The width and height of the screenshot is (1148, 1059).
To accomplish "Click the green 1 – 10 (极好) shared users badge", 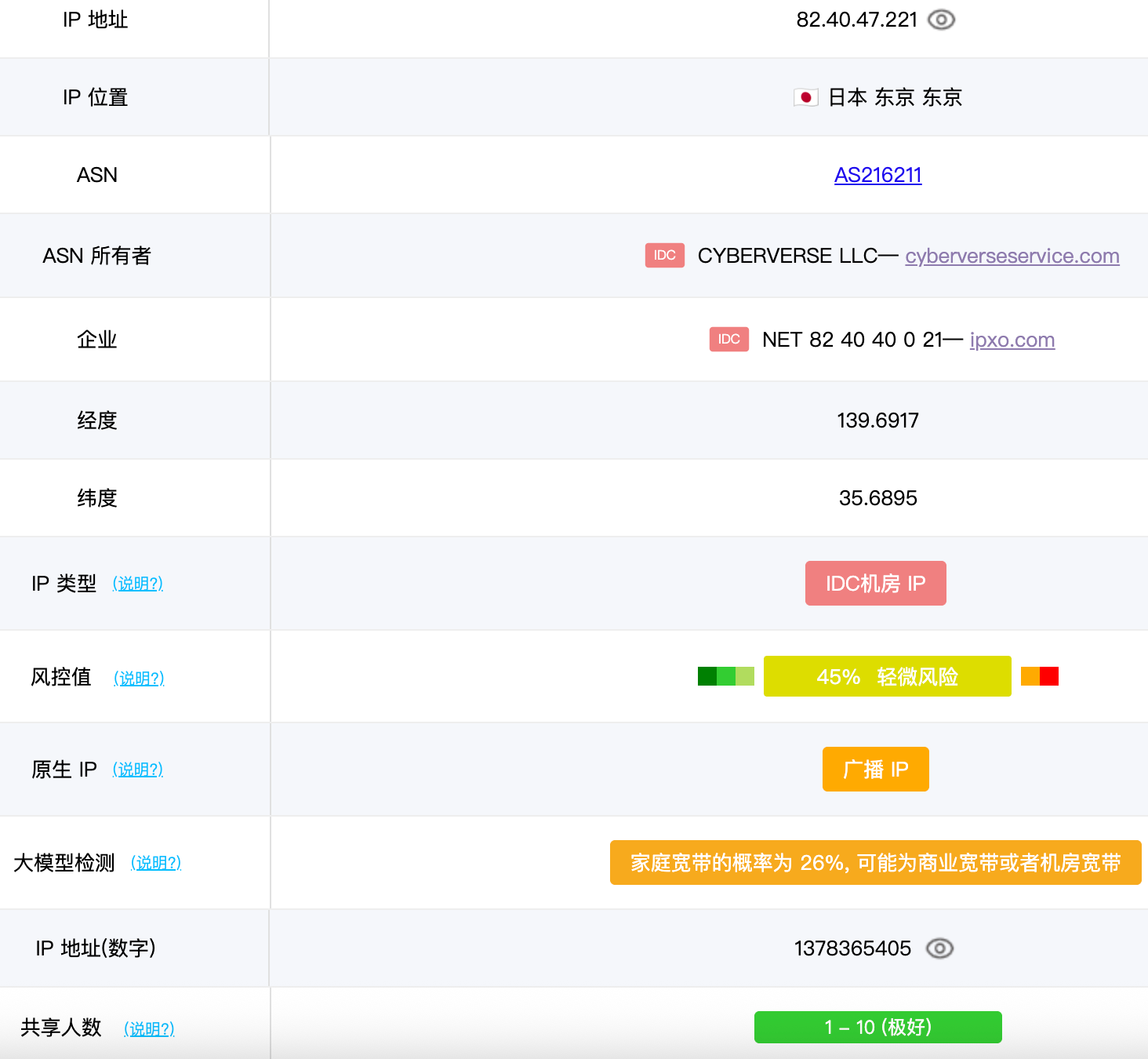I will click(877, 1027).
